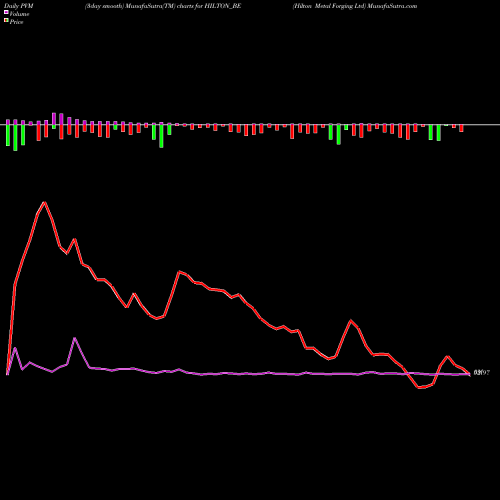Click the 'HILTON_BE' chart title text
Viewport: 500px width, 500px height.
point(223,6)
